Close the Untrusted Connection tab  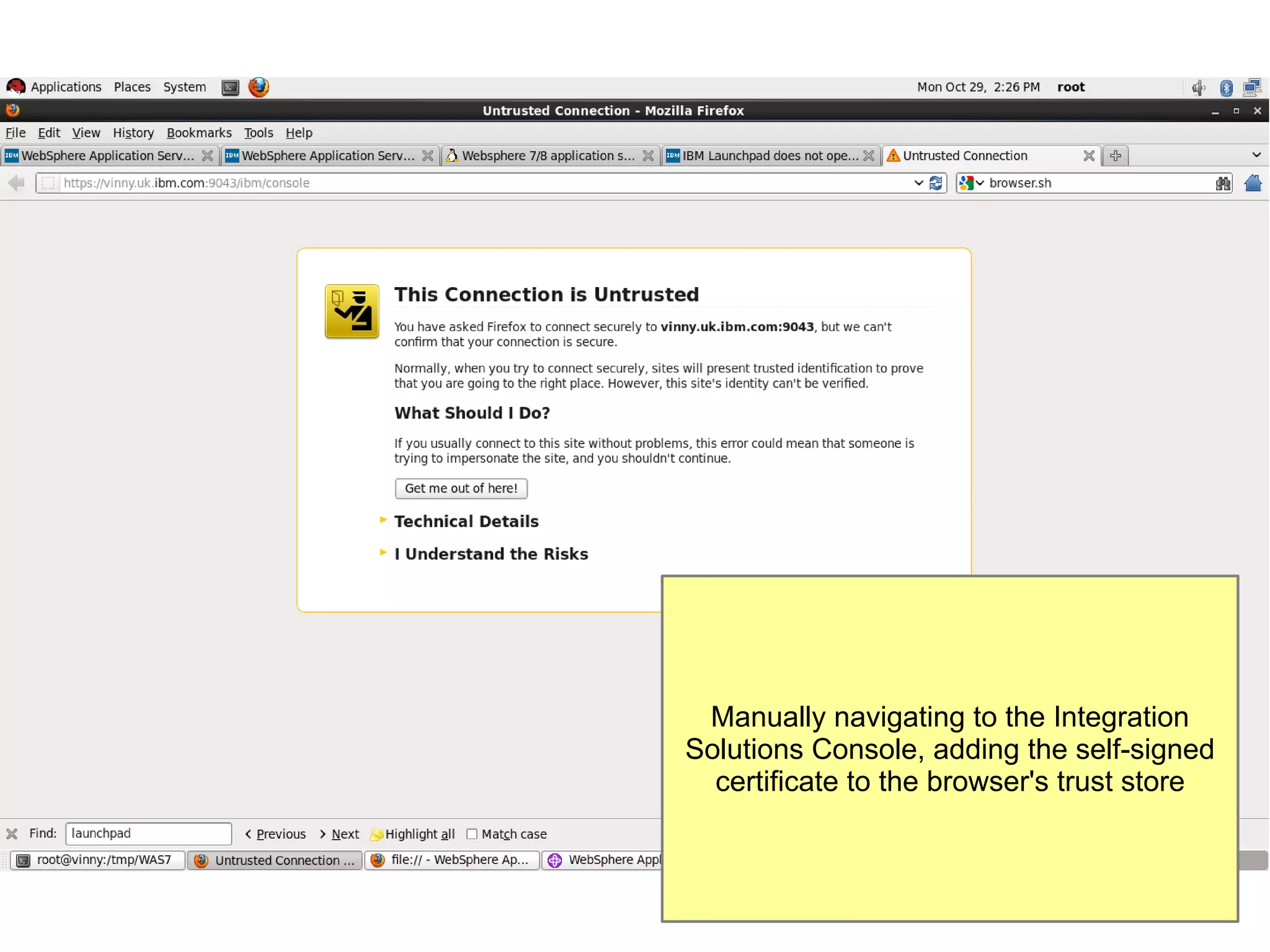tap(1089, 156)
